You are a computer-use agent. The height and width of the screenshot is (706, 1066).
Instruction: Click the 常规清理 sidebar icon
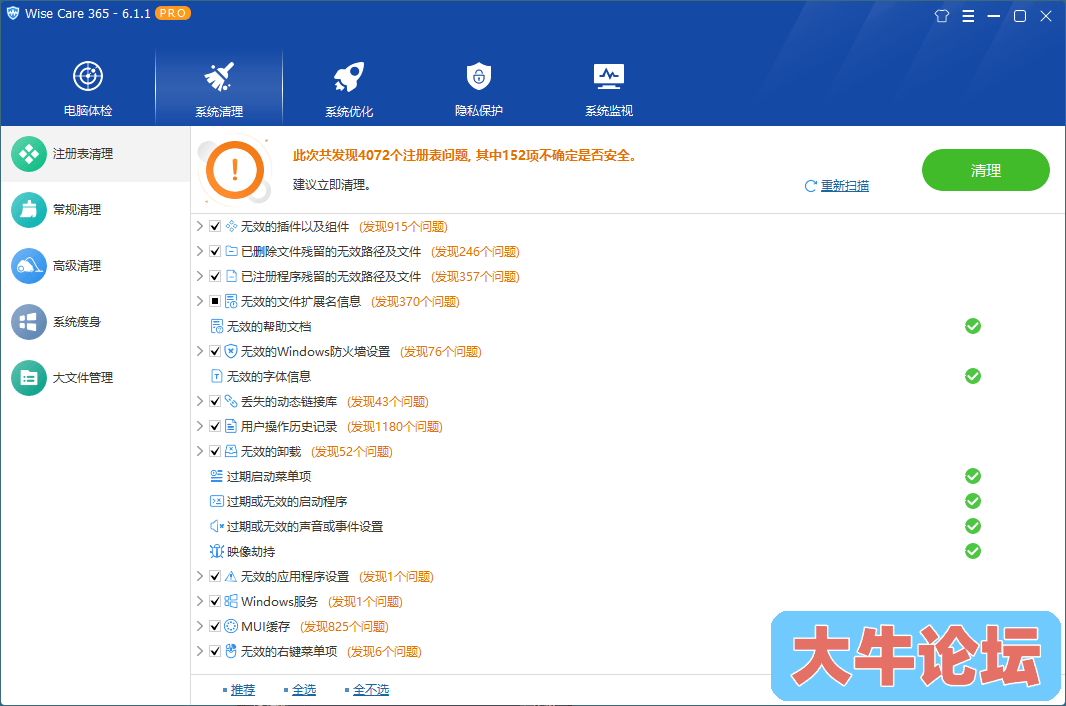click(29, 209)
